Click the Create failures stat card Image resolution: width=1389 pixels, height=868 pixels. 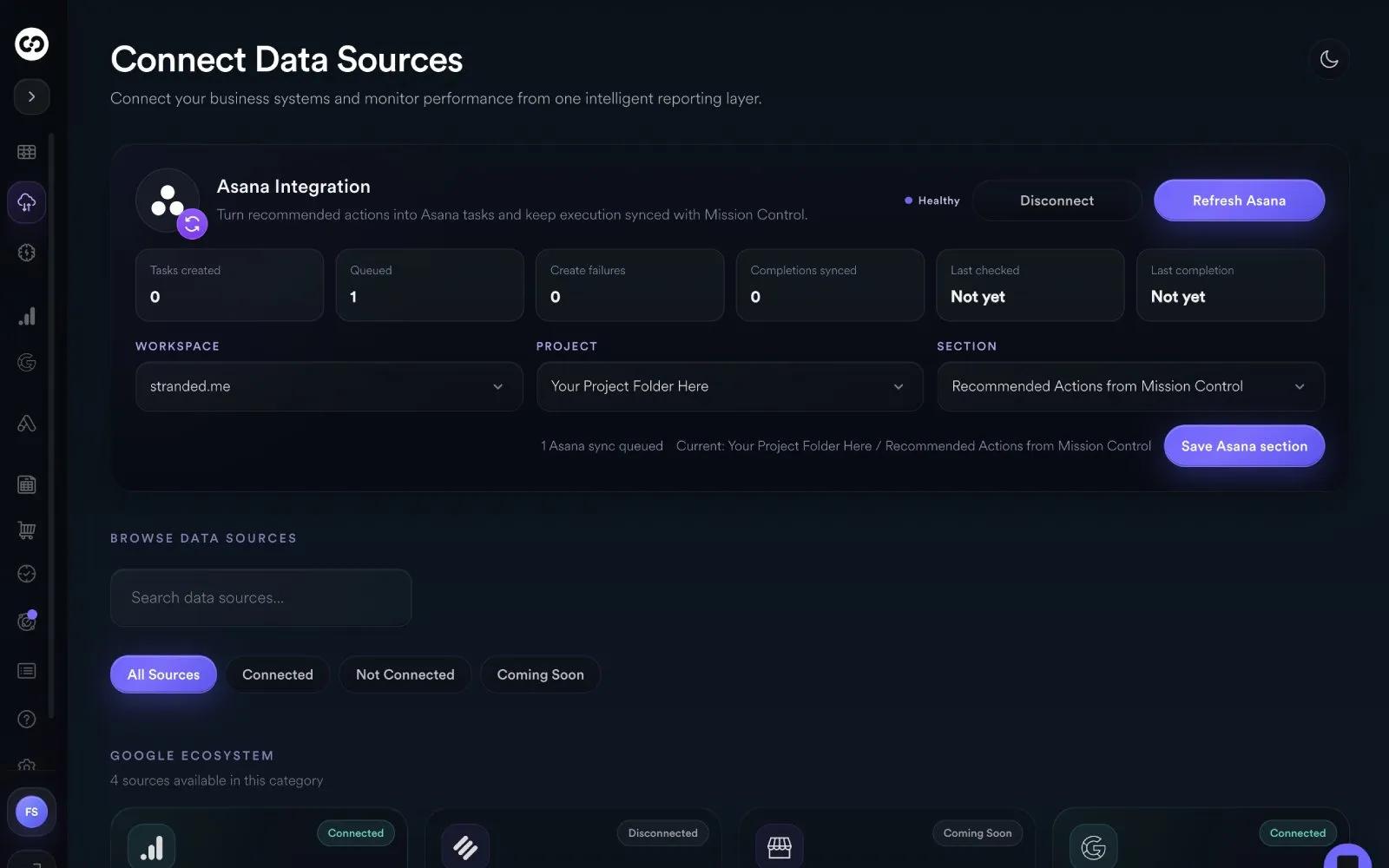(x=630, y=285)
